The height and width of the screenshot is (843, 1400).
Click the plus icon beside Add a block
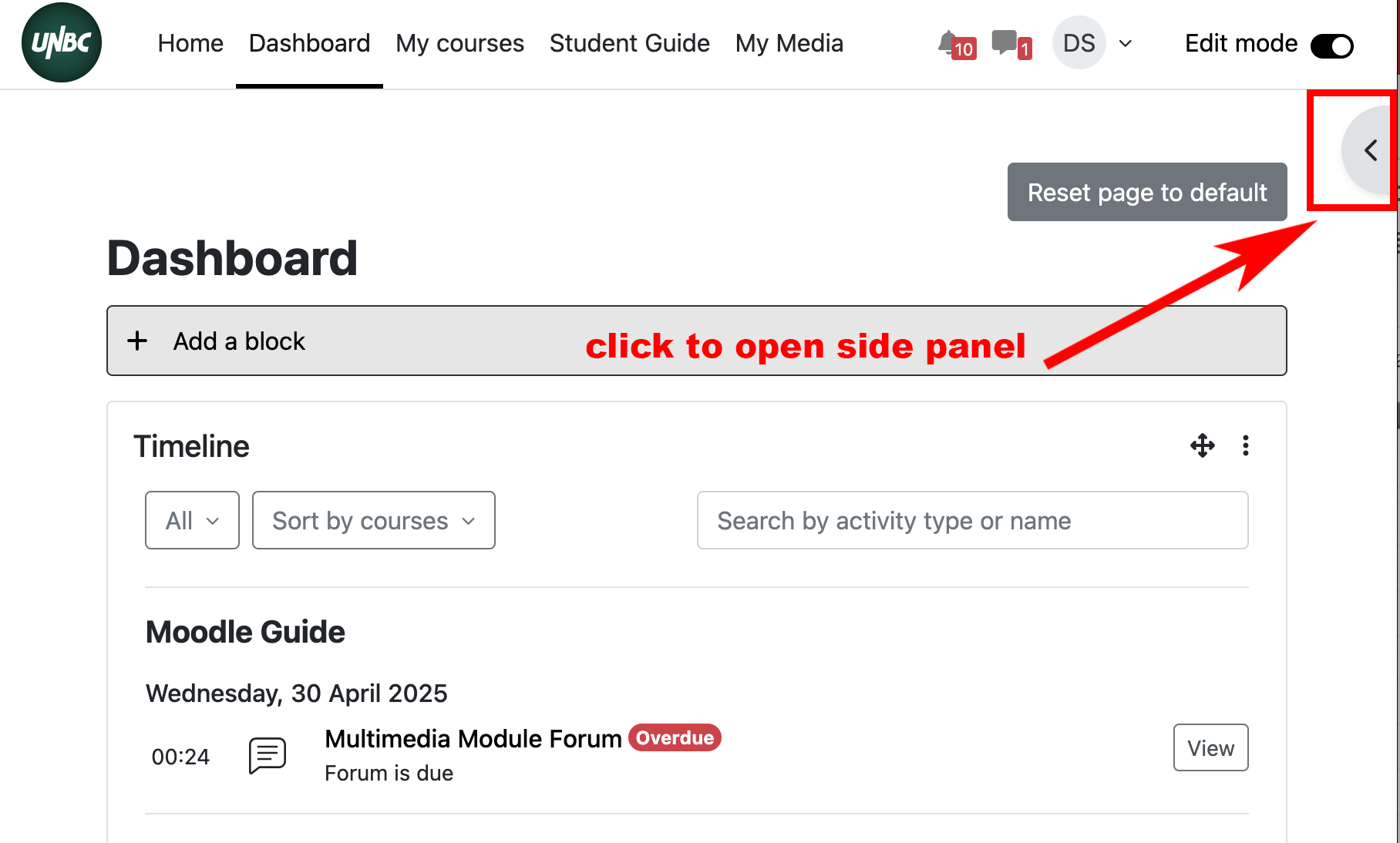point(137,341)
